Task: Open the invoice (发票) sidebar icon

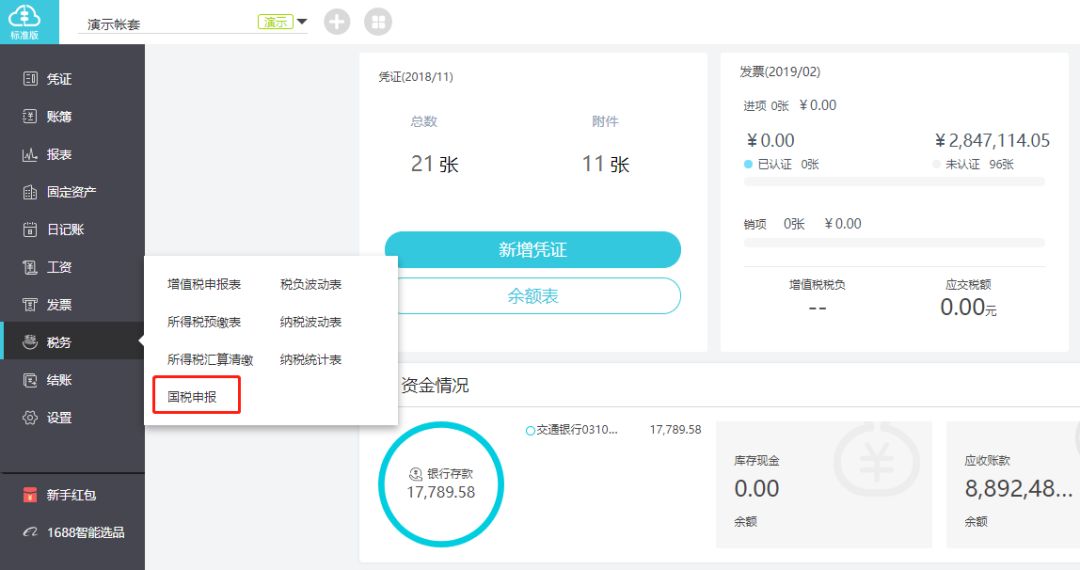Action: click(x=30, y=305)
